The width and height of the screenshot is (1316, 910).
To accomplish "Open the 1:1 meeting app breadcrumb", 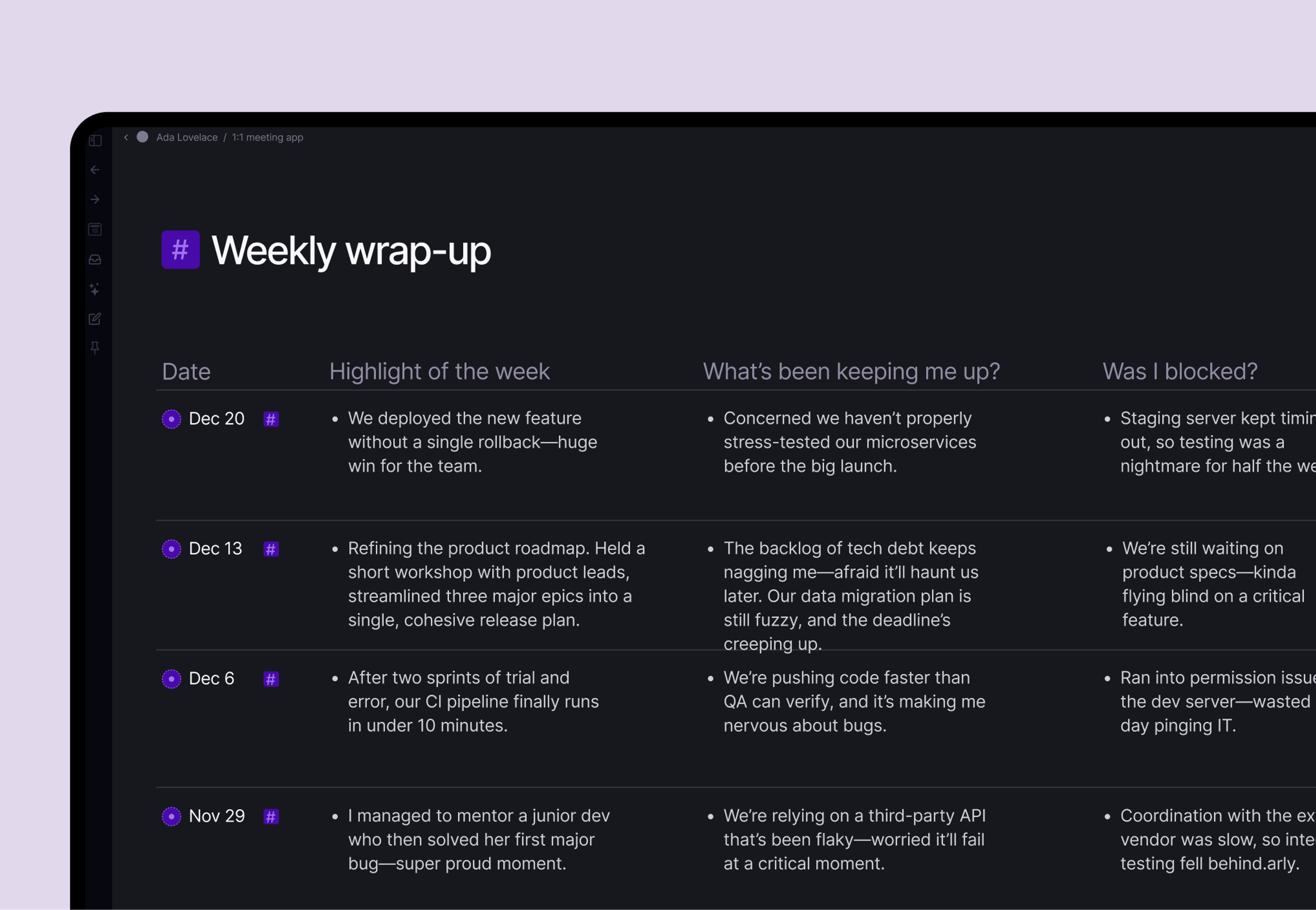I will tap(267, 137).
